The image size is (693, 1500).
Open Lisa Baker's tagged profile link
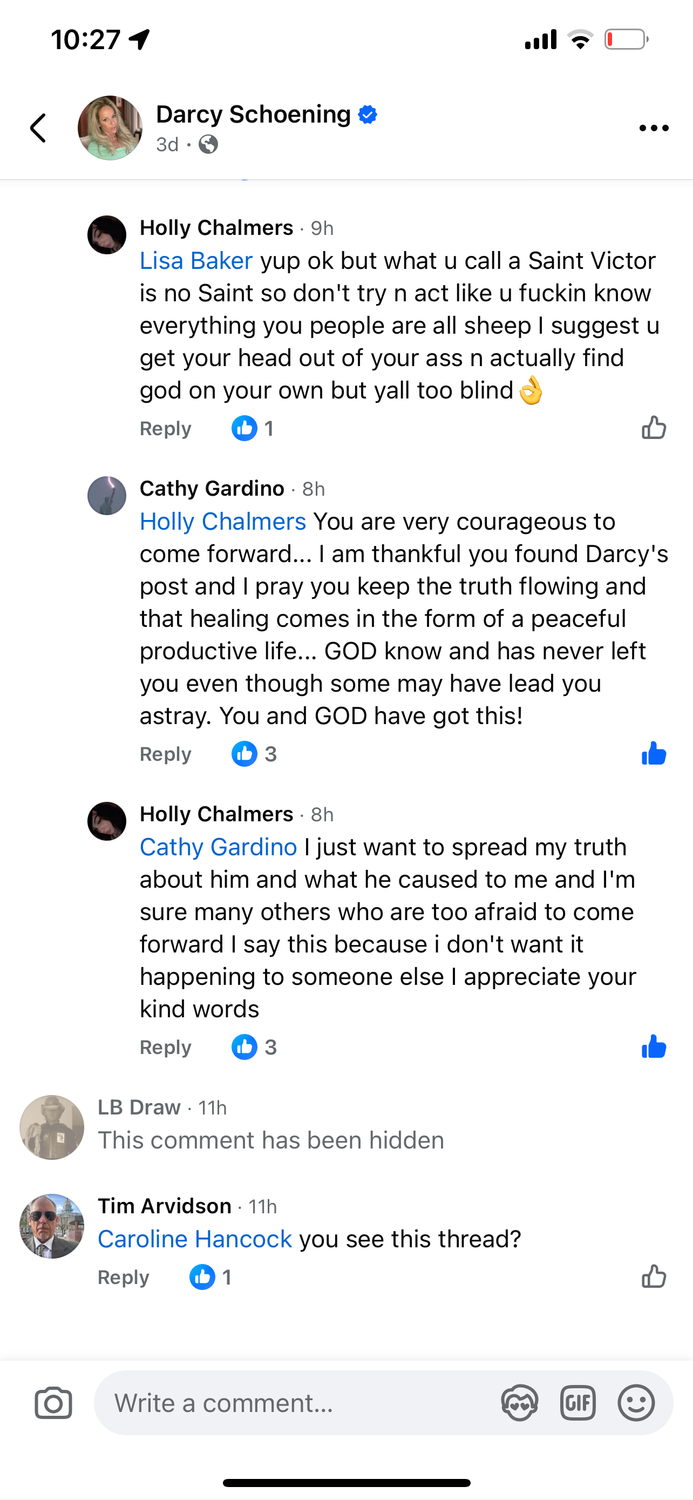point(196,261)
